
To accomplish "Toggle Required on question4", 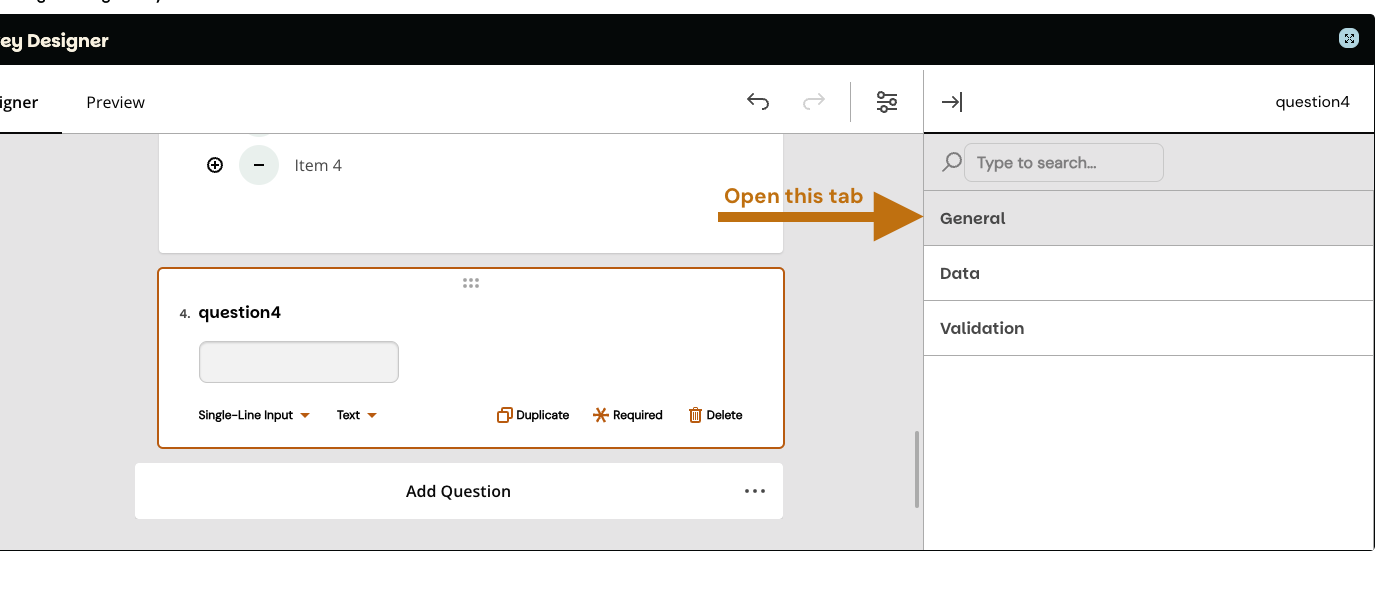I will pyautogui.click(x=628, y=415).
